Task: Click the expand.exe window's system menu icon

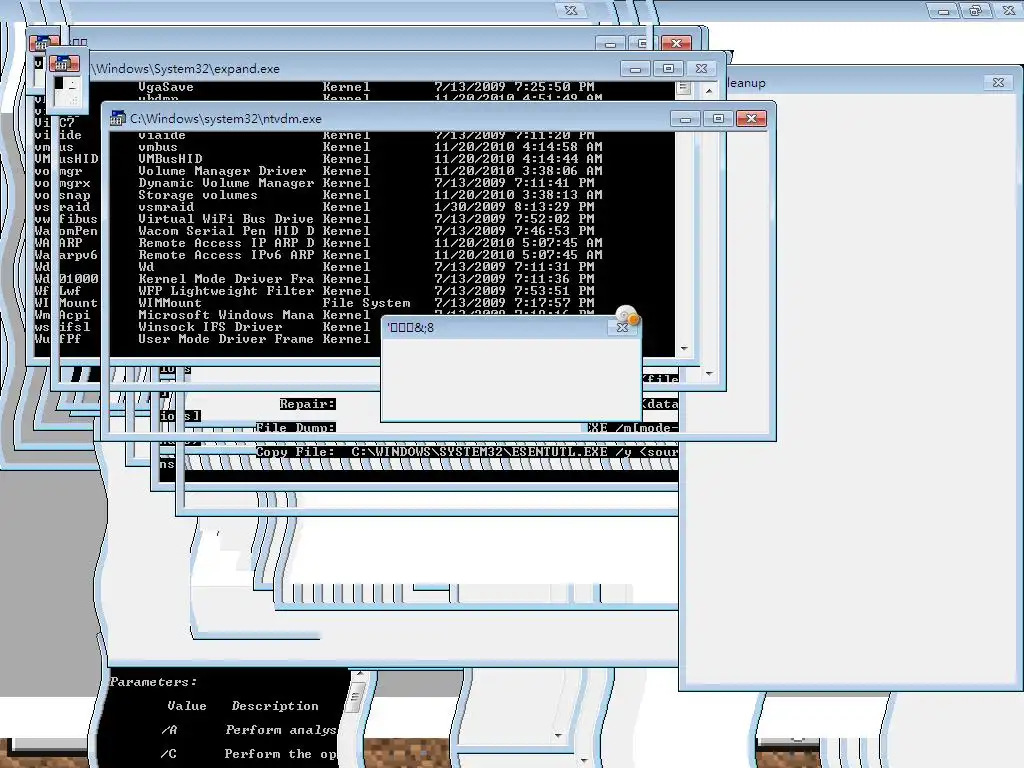Action: tap(63, 63)
